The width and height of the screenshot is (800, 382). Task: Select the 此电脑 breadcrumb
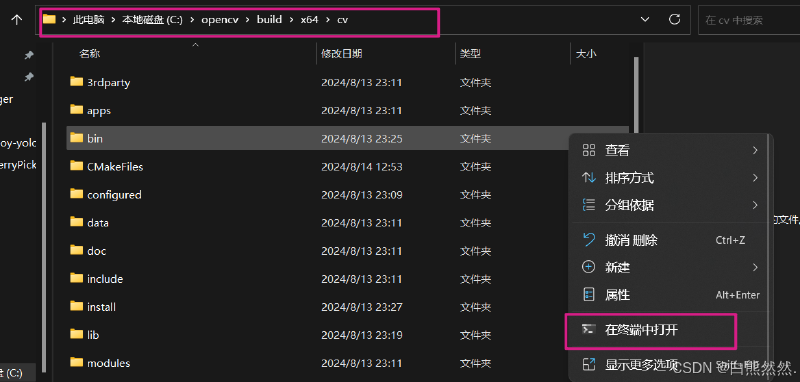pos(88,20)
